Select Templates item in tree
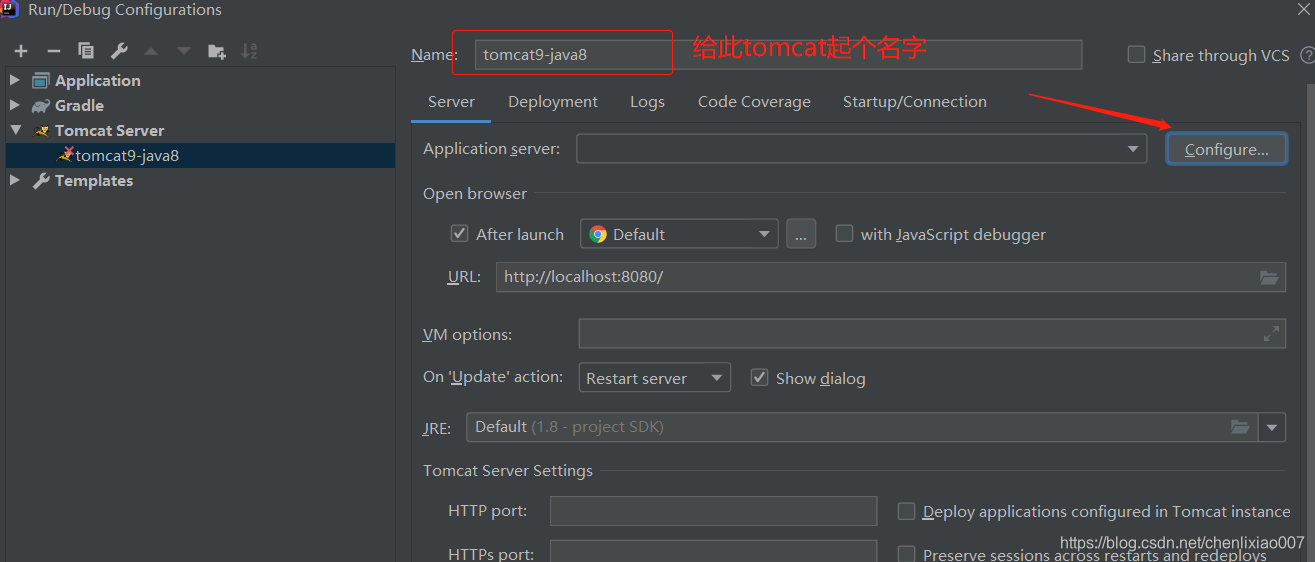The width and height of the screenshot is (1315, 562). point(94,180)
